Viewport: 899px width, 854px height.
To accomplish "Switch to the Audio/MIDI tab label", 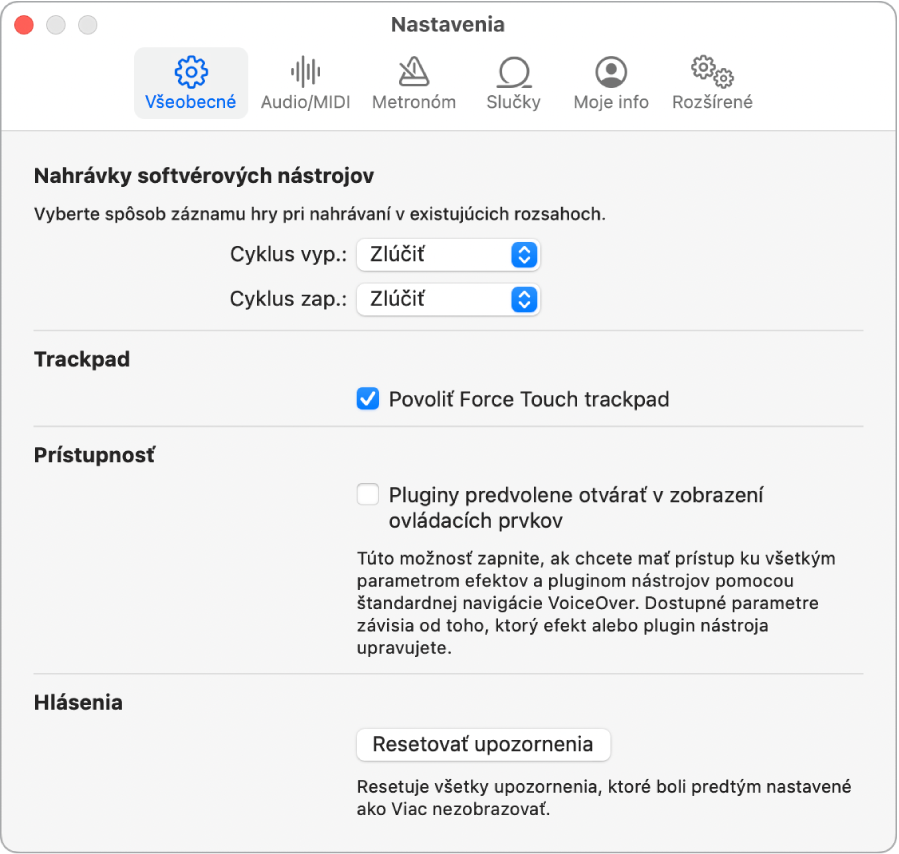I will pyautogui.click(x=305, y=102).
